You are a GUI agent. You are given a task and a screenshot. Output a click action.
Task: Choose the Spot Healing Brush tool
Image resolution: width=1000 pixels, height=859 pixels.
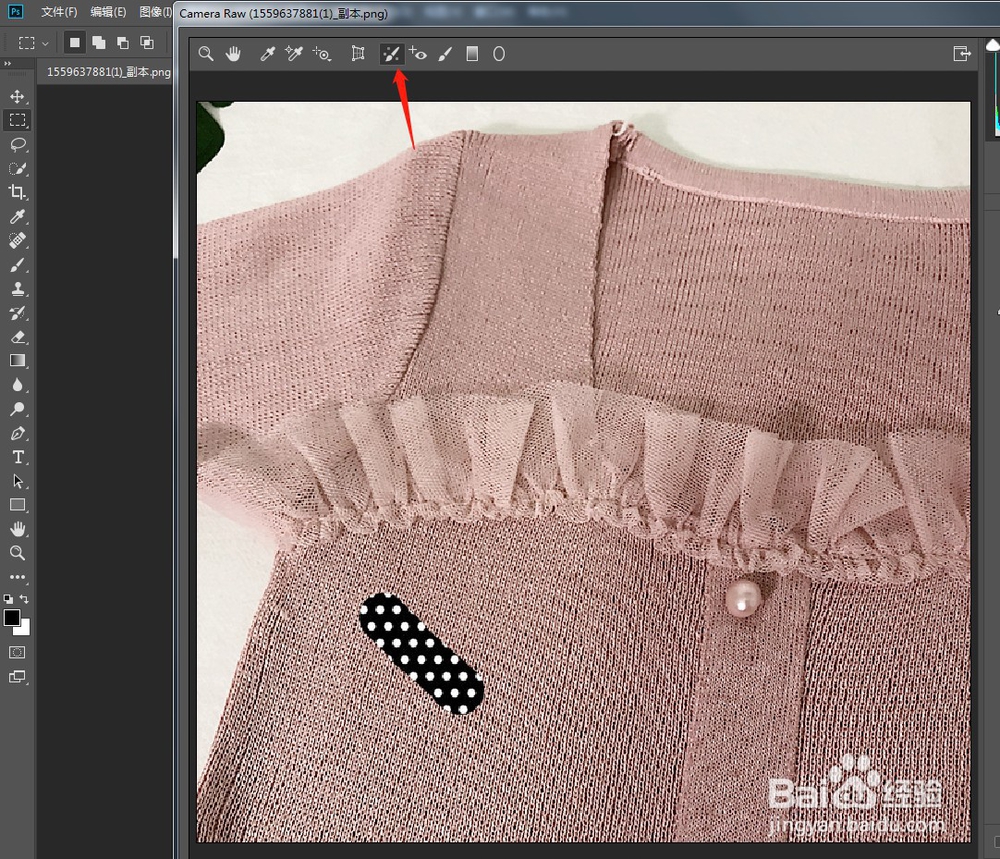point(17,240)
